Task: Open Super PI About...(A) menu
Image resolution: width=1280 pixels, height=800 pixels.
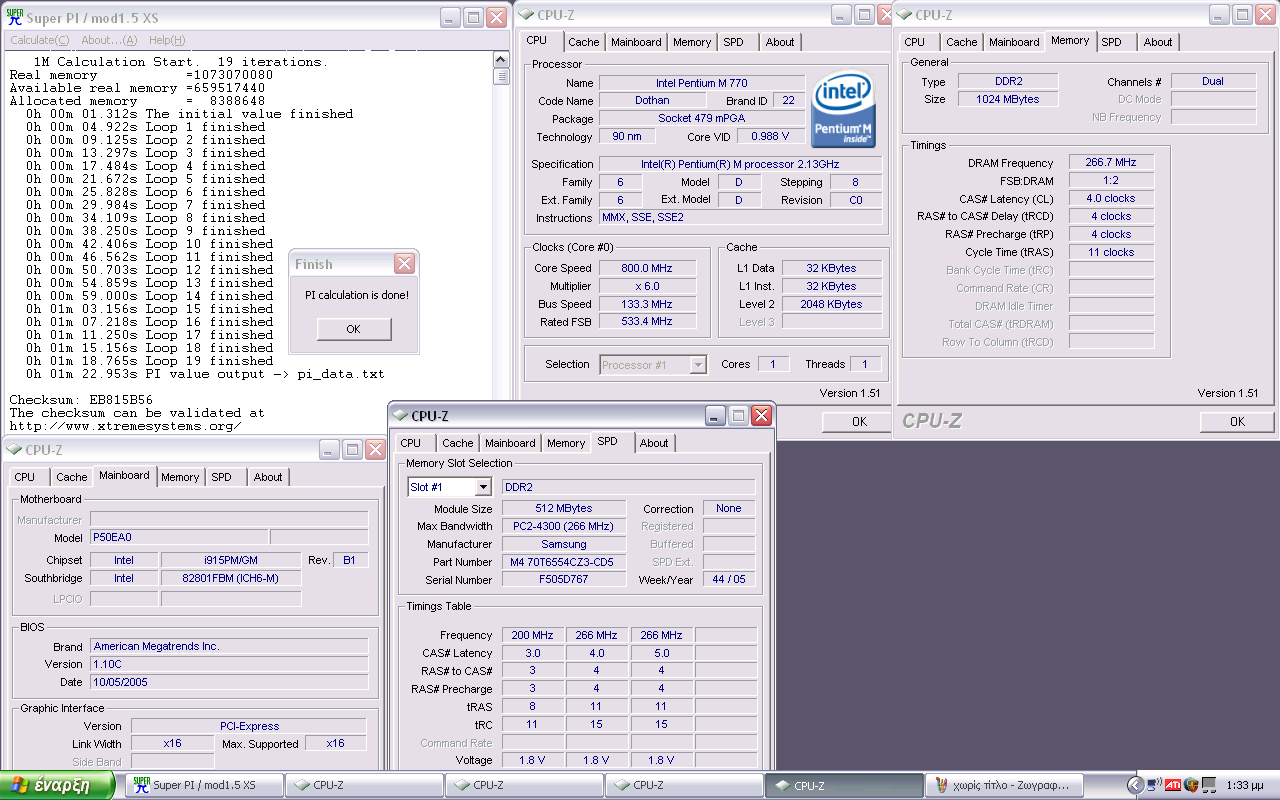Action: [109, 40]
